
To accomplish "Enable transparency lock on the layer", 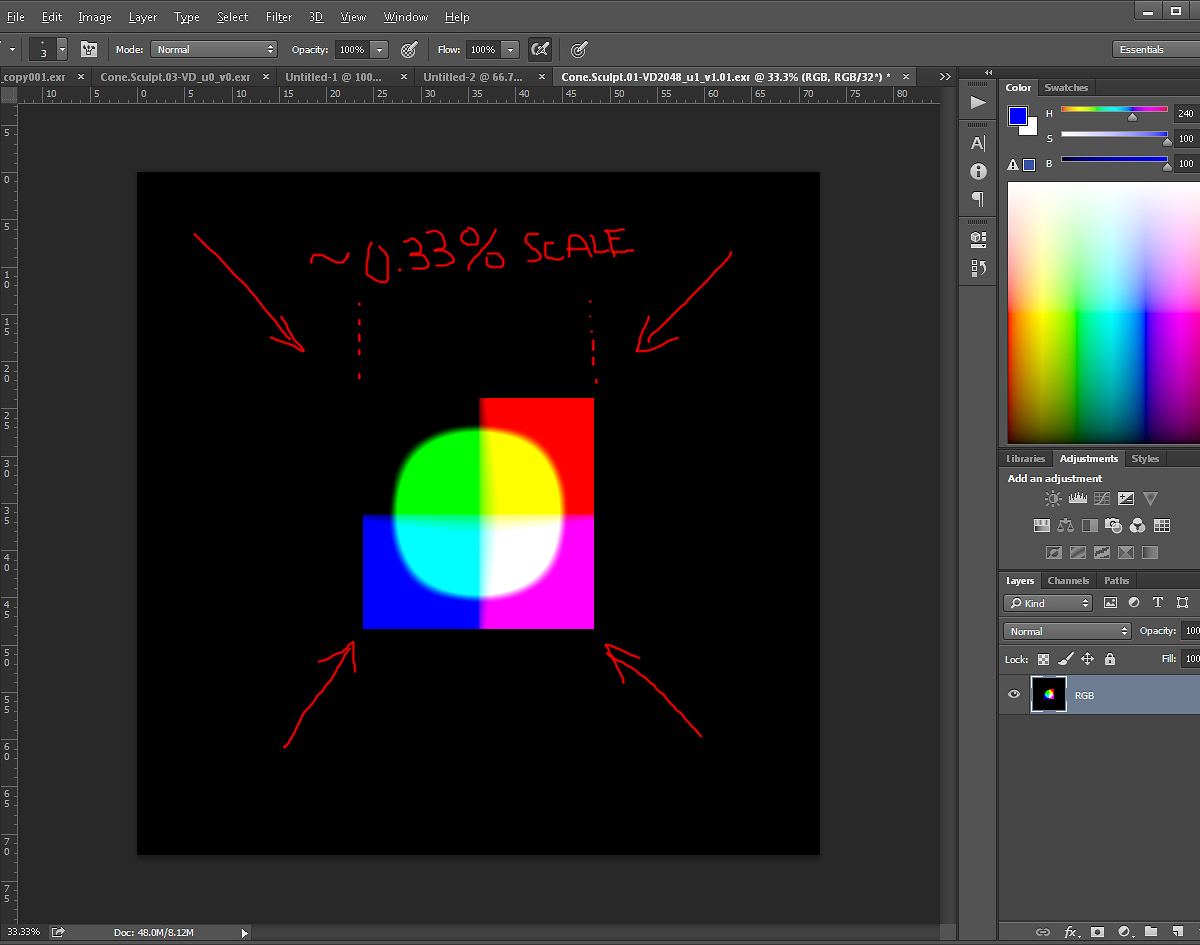I will point(1044,659).
